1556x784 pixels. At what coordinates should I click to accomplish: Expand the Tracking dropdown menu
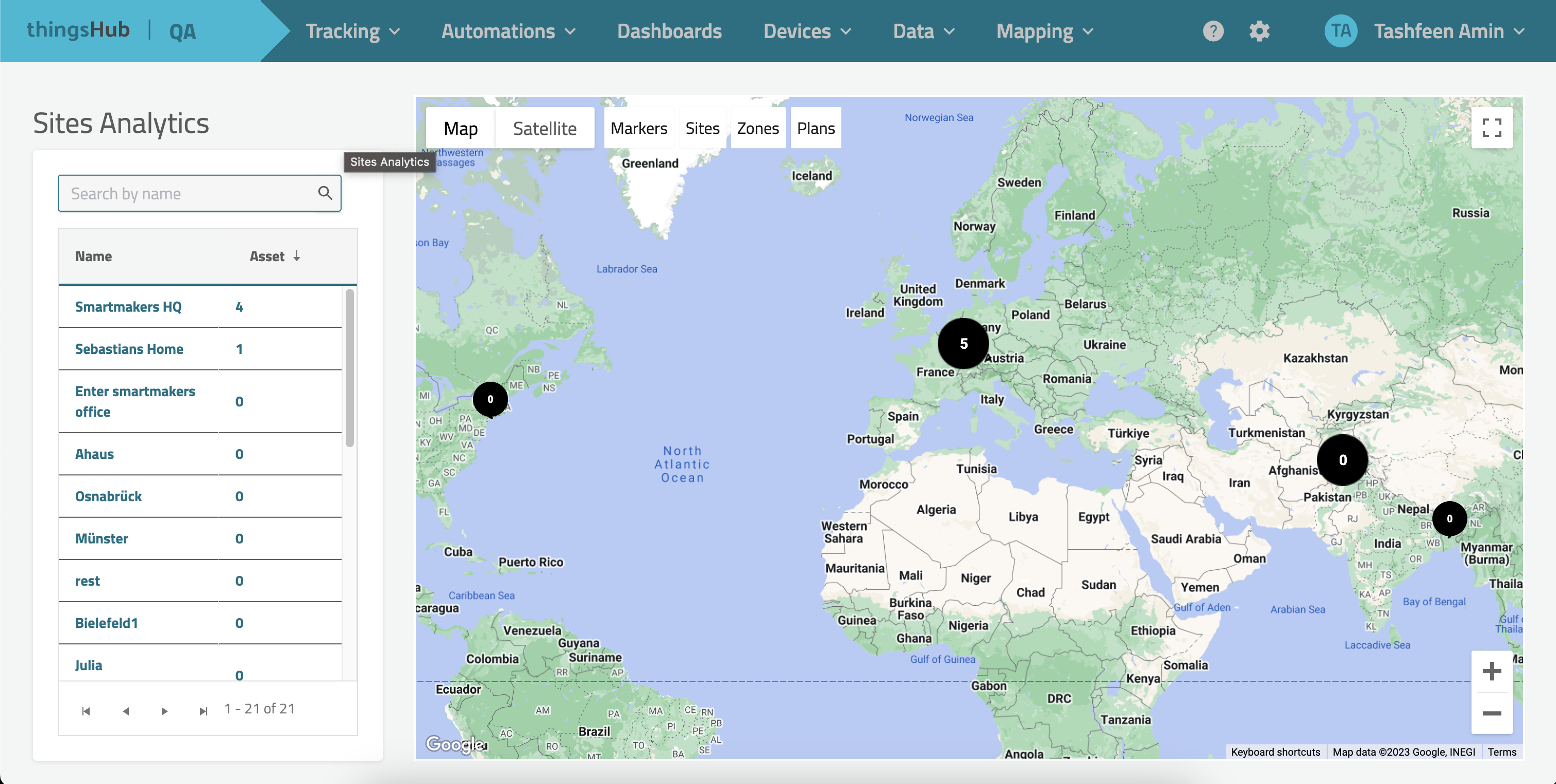point(353,31)
